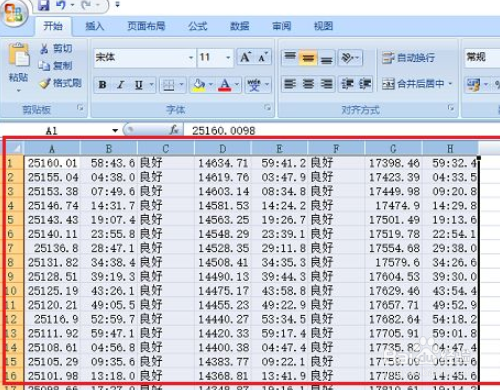This screenshot has width=500, height=390.
Task: Open the 字体 dialog launcher
Action: (x=267, y=107)
